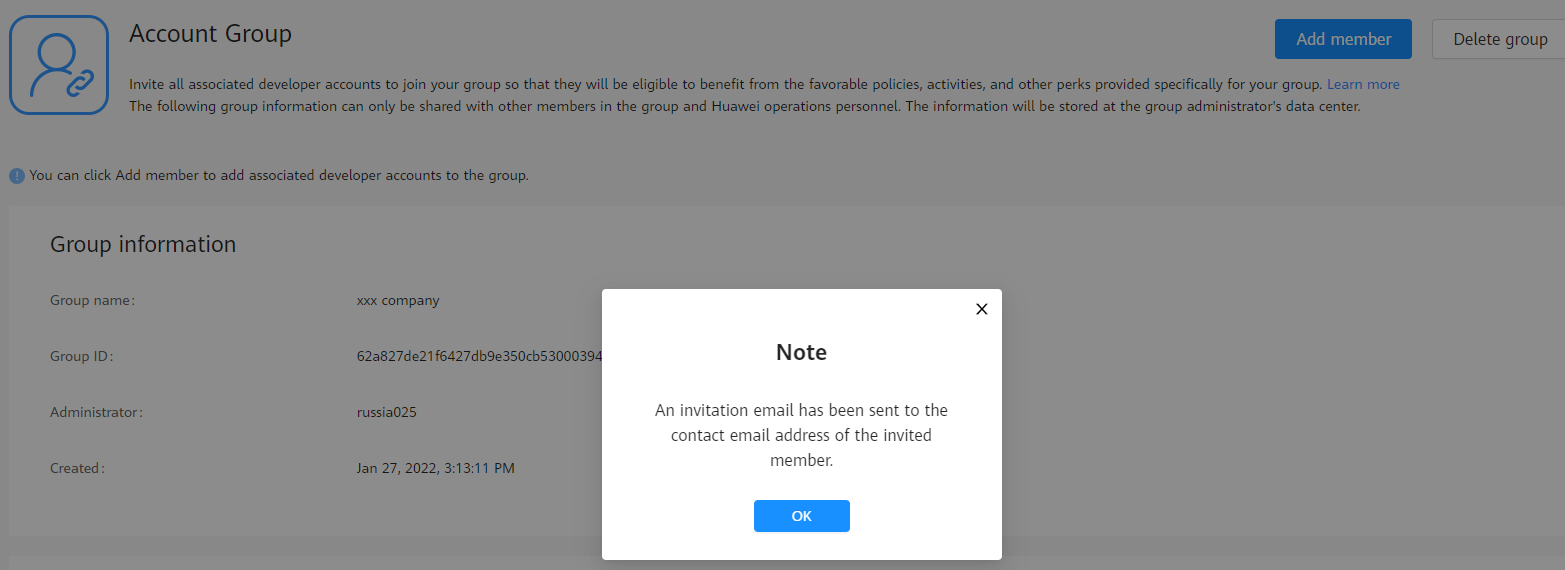This screenshot has height=570, width=1565.
Task: Click the Delete group button
Action: 1499,39
